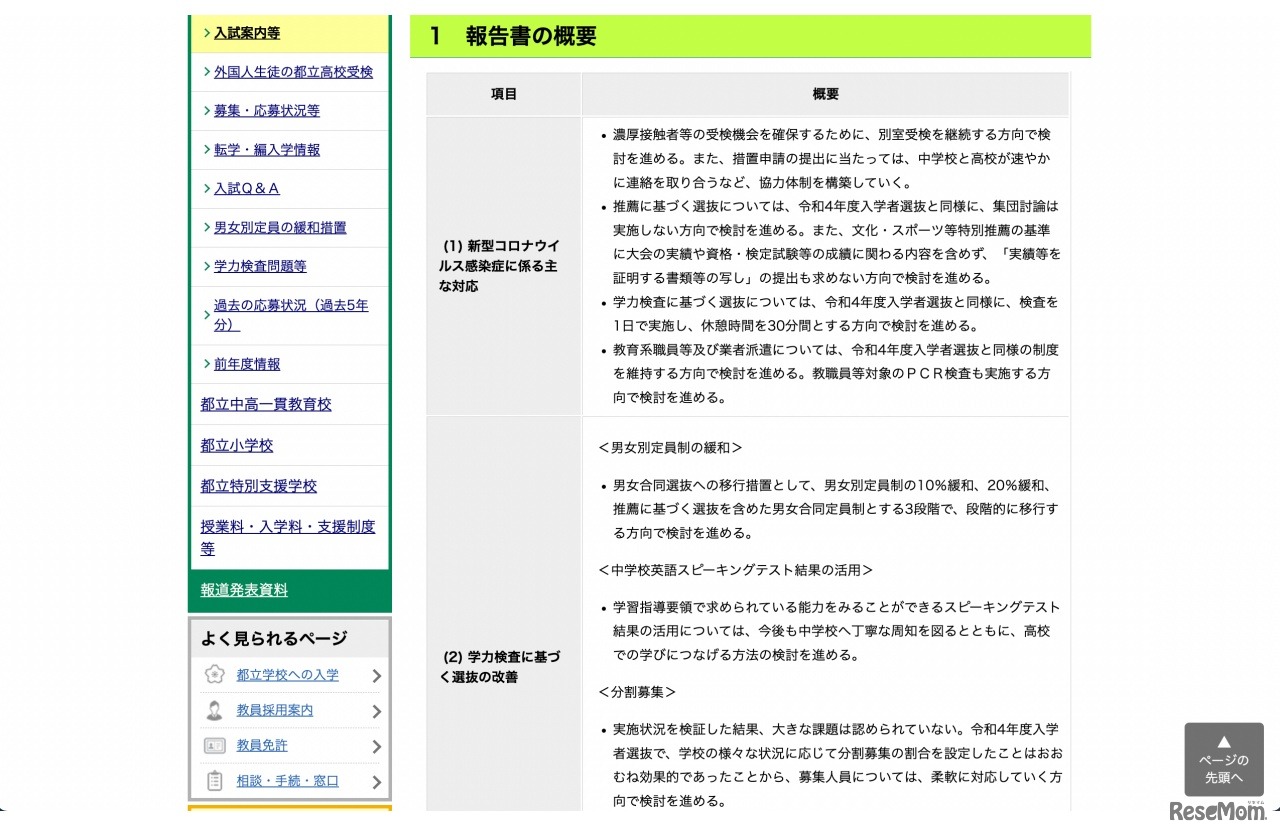Click the arrow marker before 外国人生徒の都立高校受検
This screenshot has height=834, width=1280.
tap(207, 72)
